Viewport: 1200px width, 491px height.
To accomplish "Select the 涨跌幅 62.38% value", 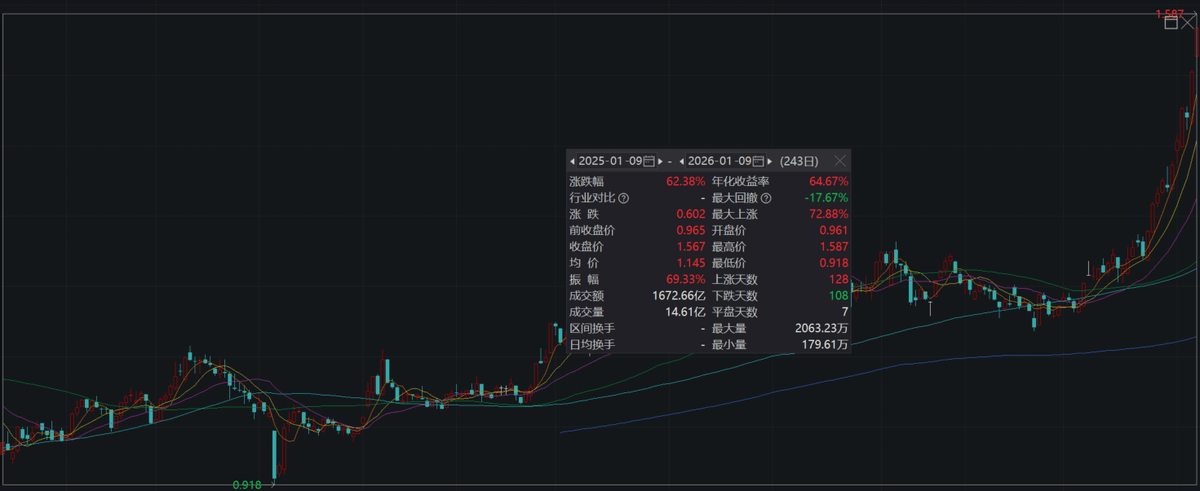I will [x=685, y=182].
